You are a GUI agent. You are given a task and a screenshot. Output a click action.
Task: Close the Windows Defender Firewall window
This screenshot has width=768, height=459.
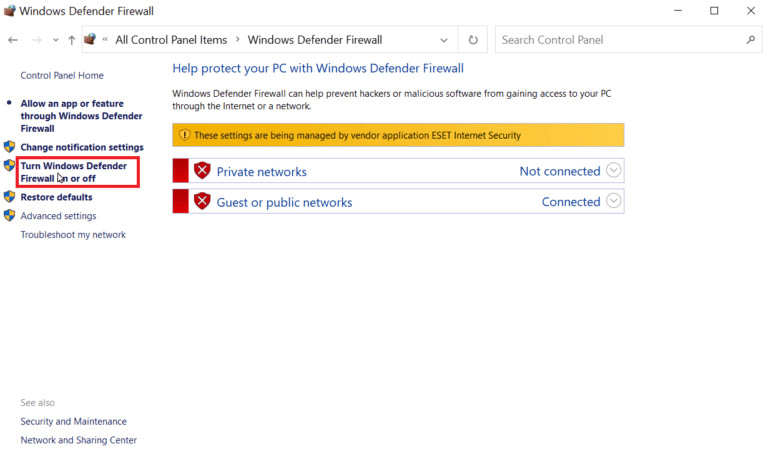point(750,10)
